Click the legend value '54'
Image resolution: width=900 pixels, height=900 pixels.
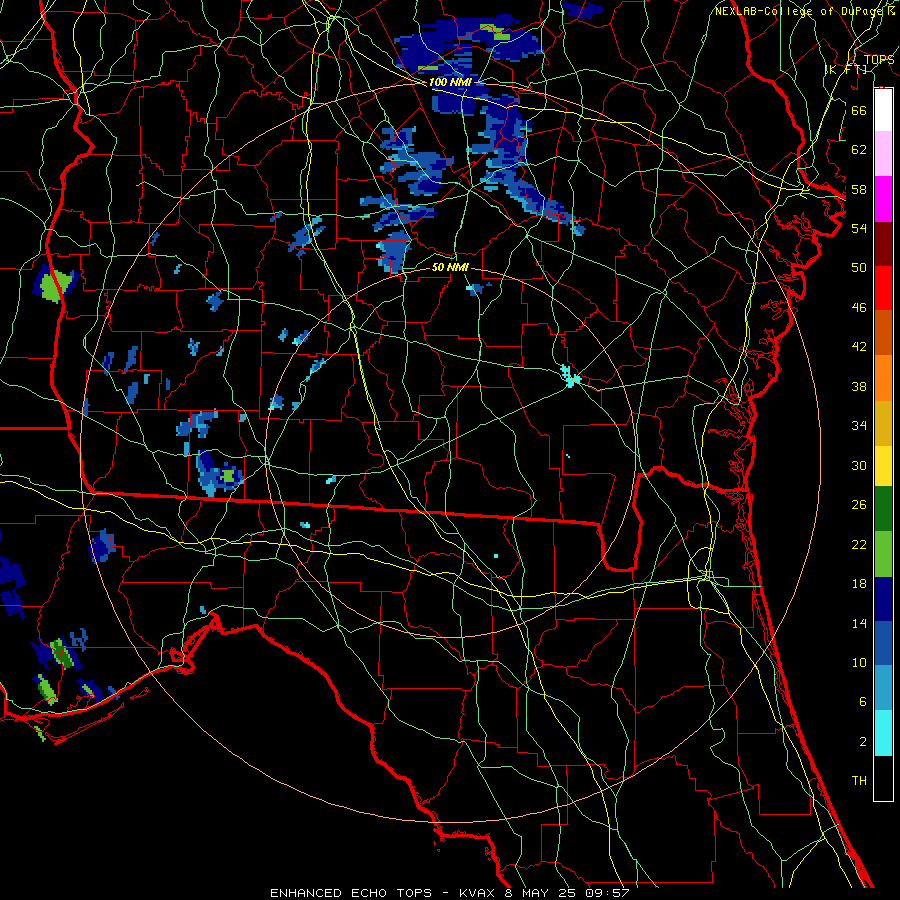click(x=859, y=228)
